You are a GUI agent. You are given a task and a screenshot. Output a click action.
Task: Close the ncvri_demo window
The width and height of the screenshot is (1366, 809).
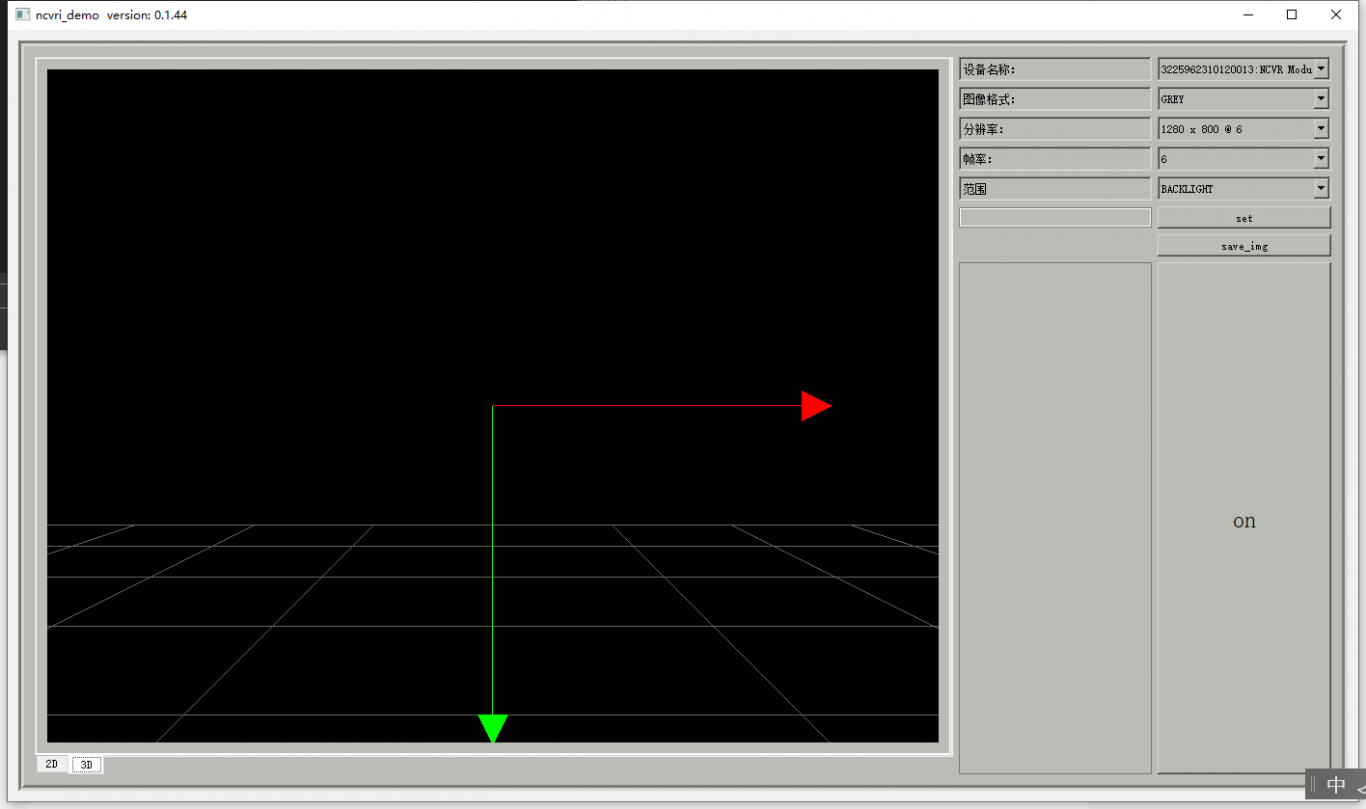coord(1336,15)
